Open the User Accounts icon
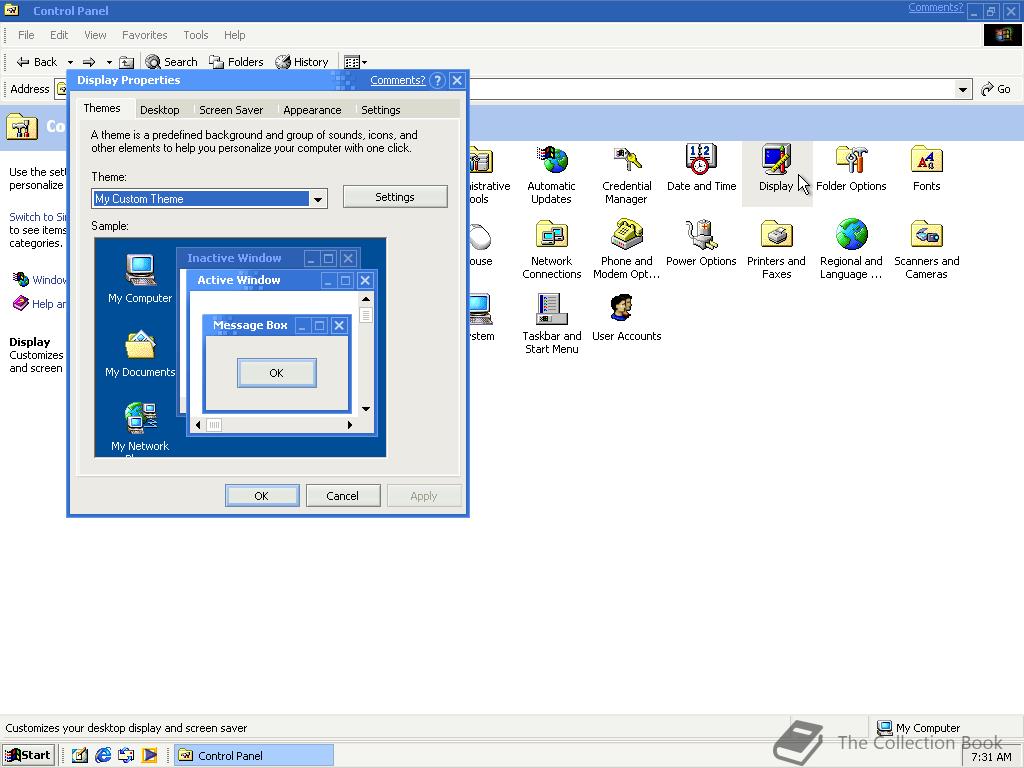Screen dimensions: 1024x768 pos(626,318)
